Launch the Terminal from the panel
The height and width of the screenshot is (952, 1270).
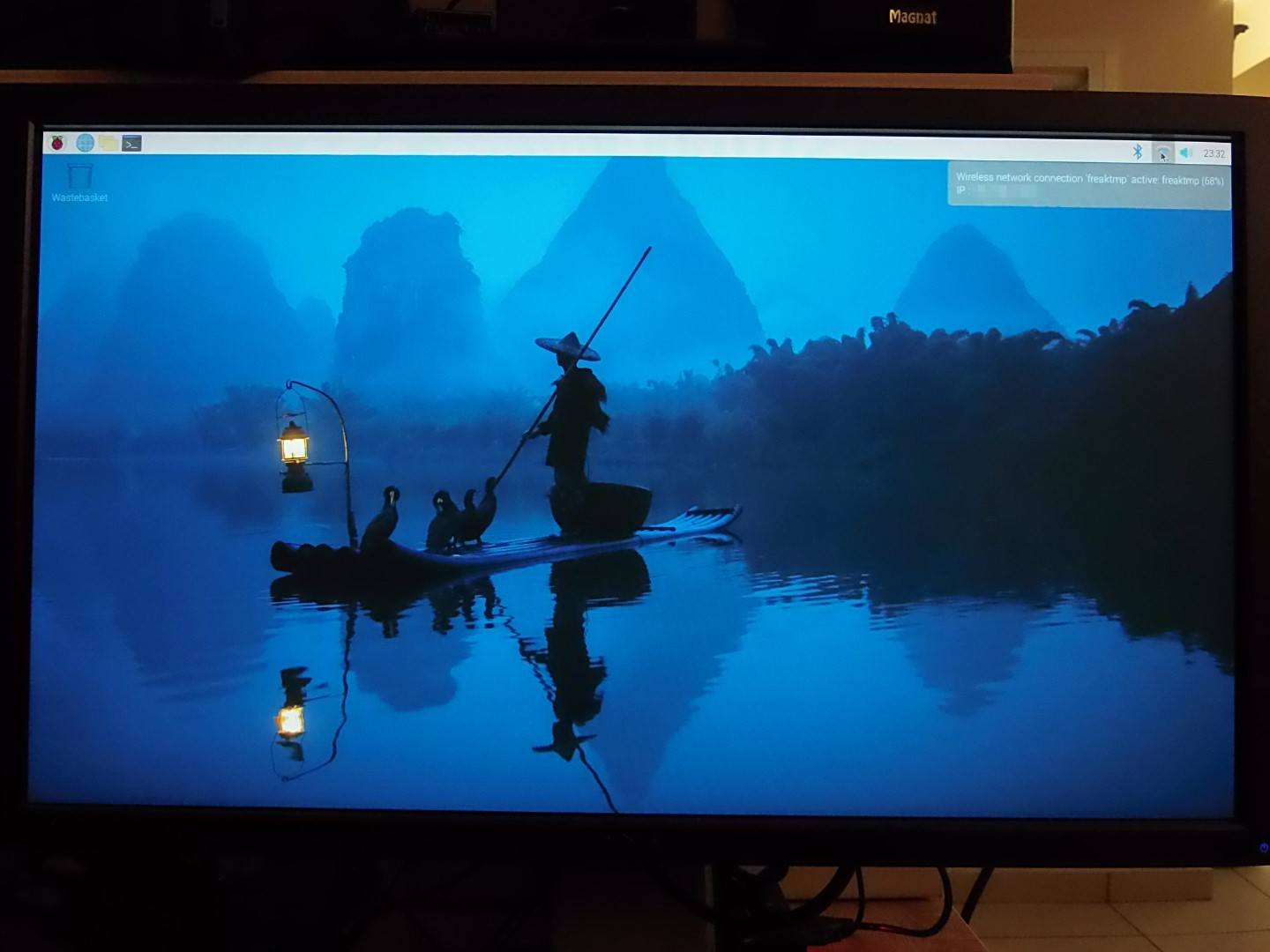(132, 144)
